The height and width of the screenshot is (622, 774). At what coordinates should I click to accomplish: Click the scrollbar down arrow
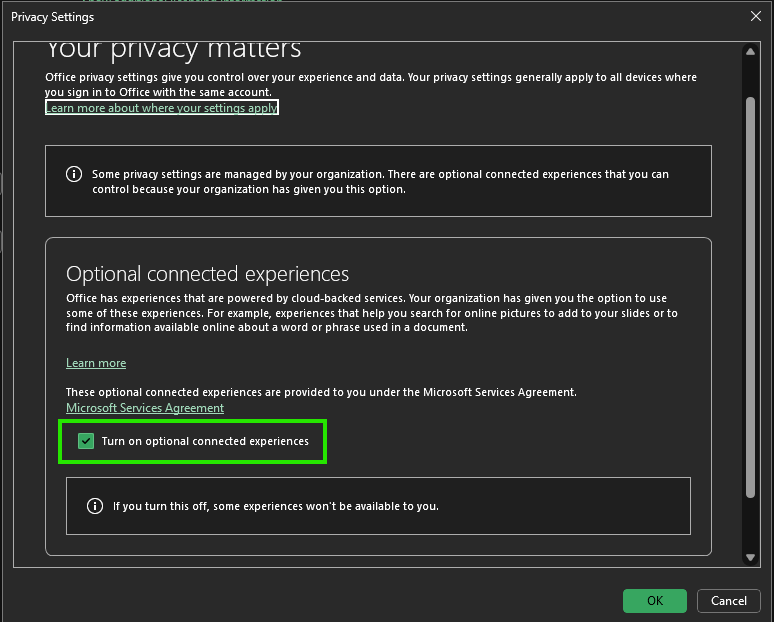[x=750, y=557]
